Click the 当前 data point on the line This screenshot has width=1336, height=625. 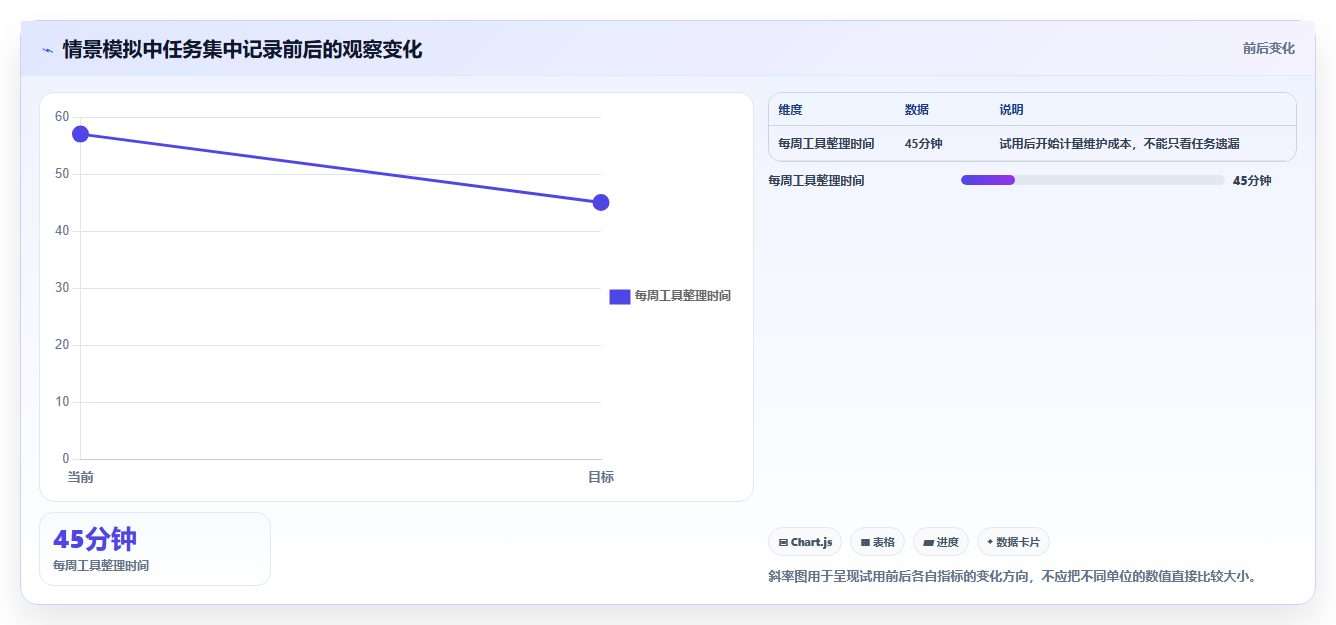81,134
